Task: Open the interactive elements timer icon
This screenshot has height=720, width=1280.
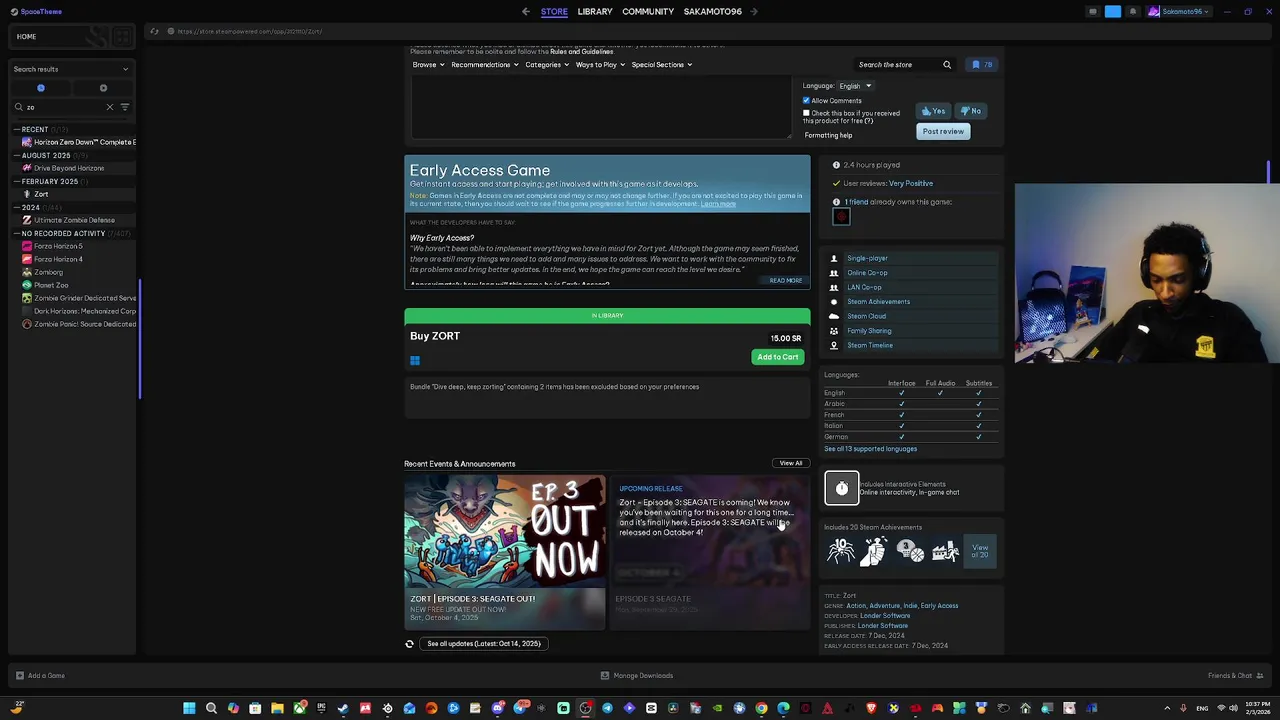Action: (x=841, y=488)
